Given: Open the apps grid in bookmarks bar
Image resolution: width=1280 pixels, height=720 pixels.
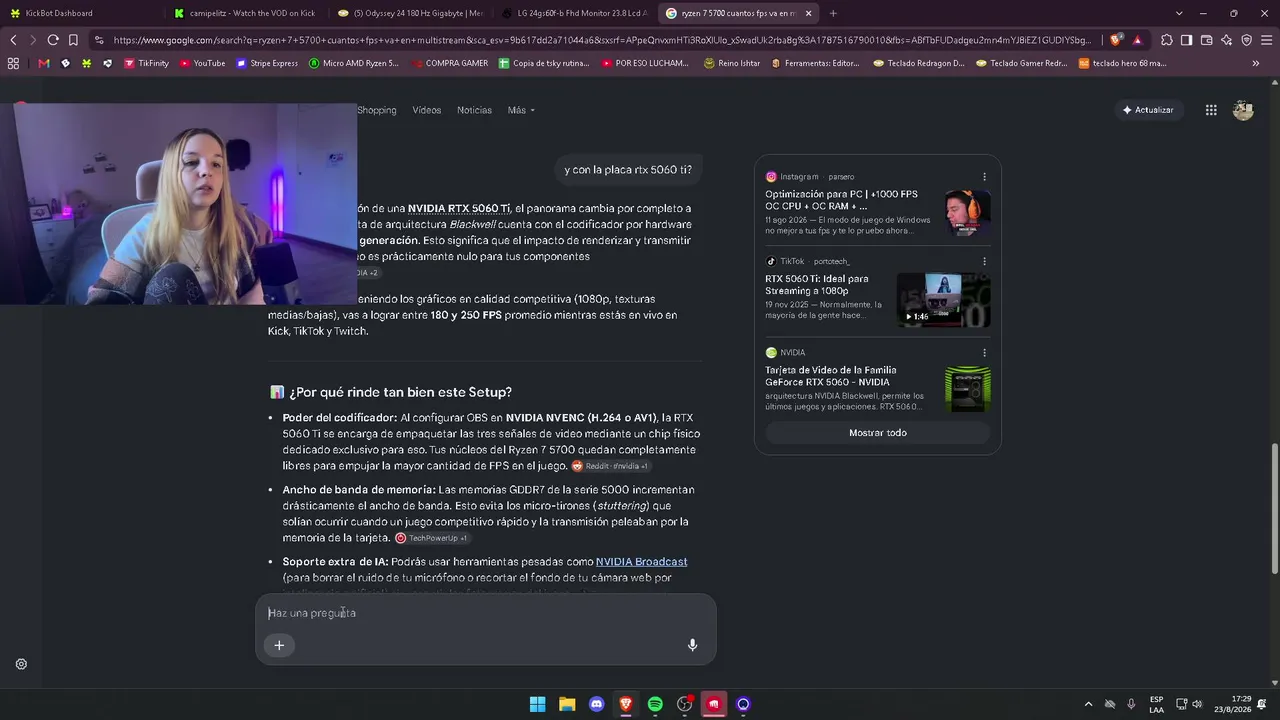Looking at the screenshot, I should (13, 63).
